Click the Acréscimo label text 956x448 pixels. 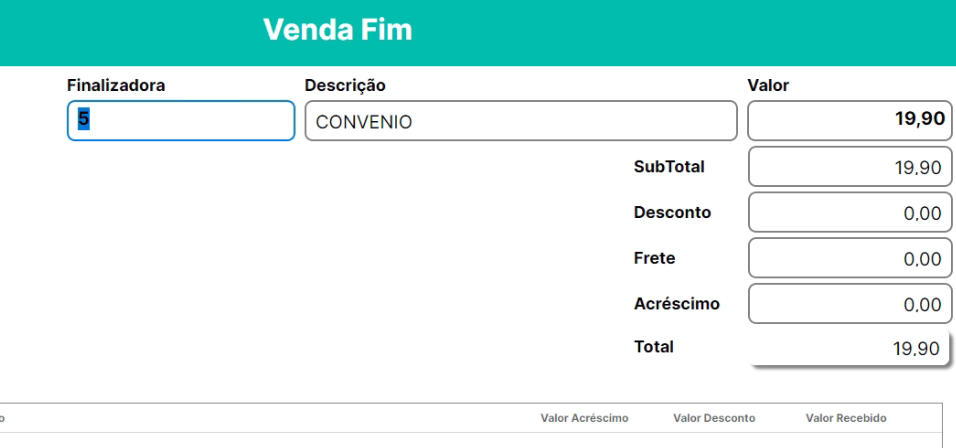coord(676,304)
